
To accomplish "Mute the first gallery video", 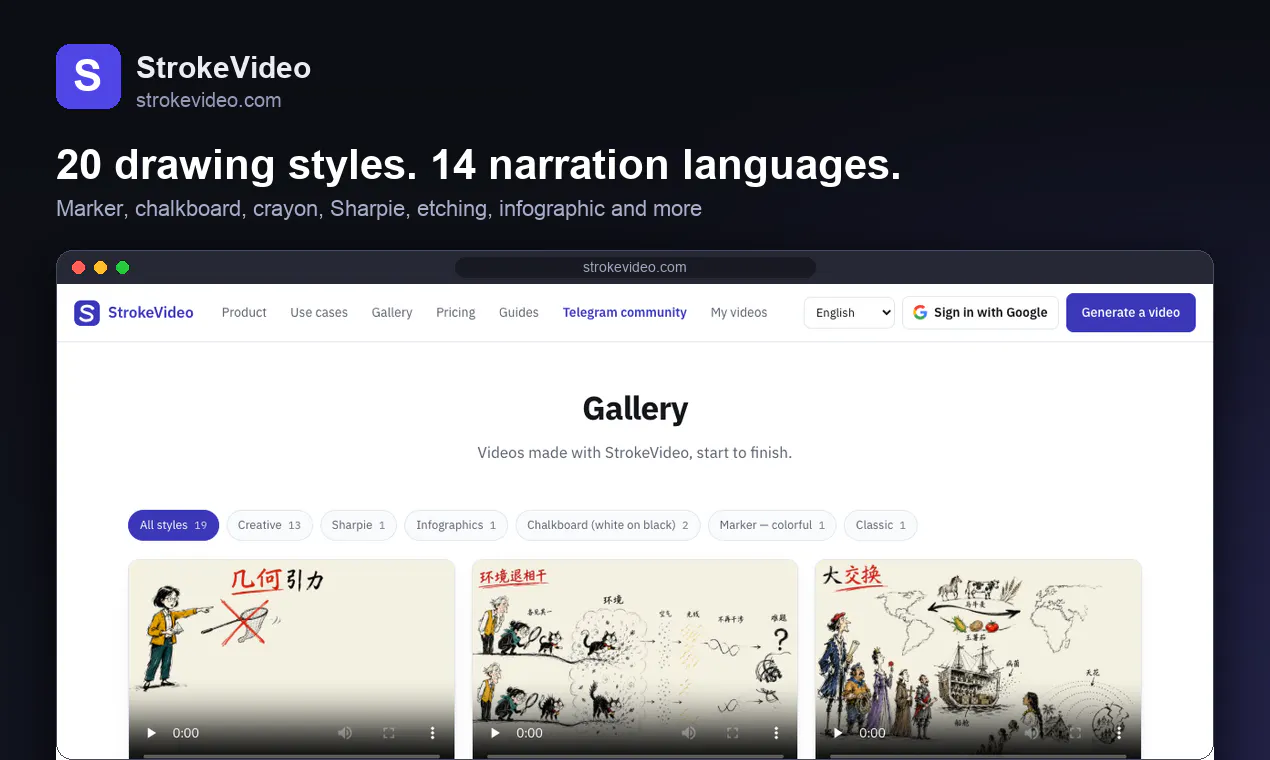I will (x=345, y=733).
